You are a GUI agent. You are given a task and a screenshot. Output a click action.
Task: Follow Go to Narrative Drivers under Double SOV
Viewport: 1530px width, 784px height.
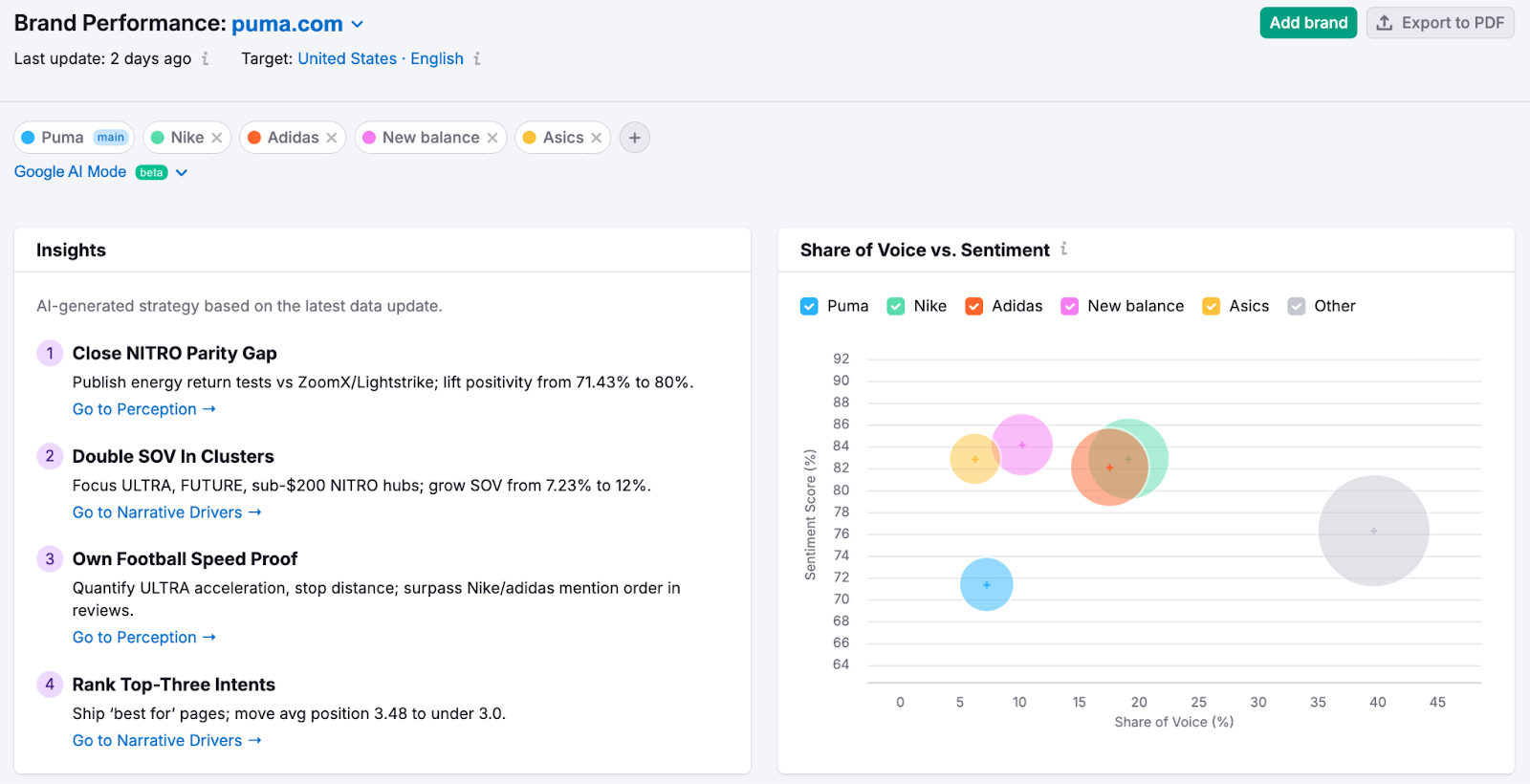[x=166, y=512]
